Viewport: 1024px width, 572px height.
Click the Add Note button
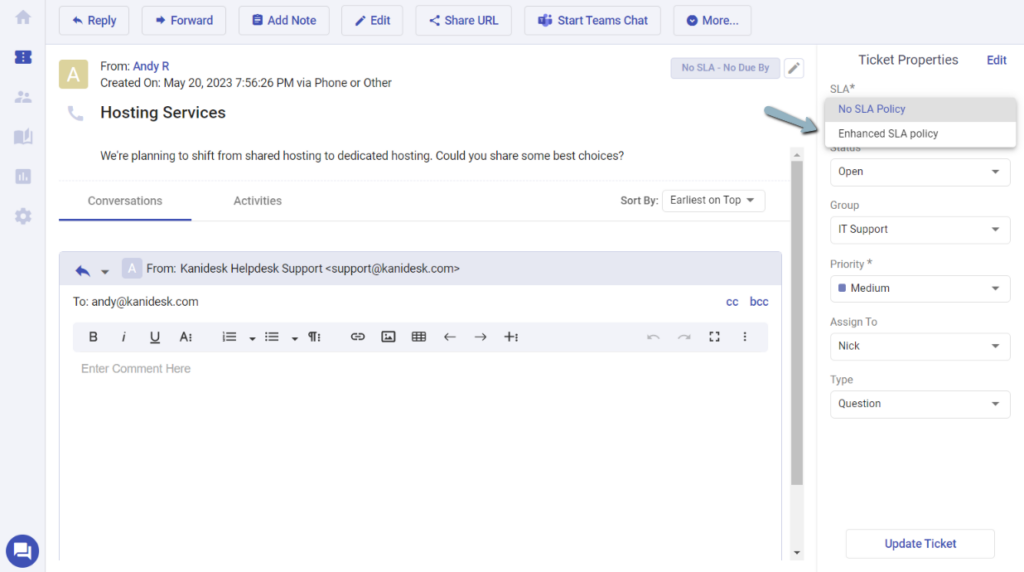[x=283, y=20]
